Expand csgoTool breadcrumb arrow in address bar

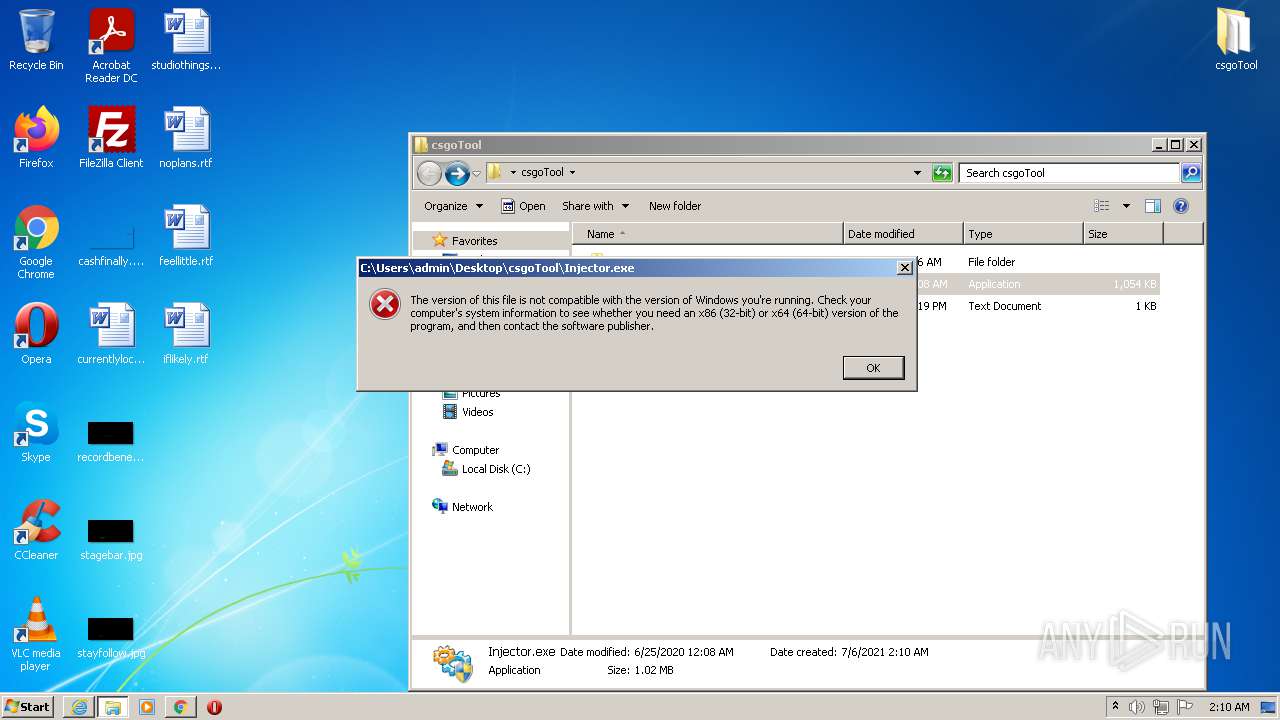(571, 173)
